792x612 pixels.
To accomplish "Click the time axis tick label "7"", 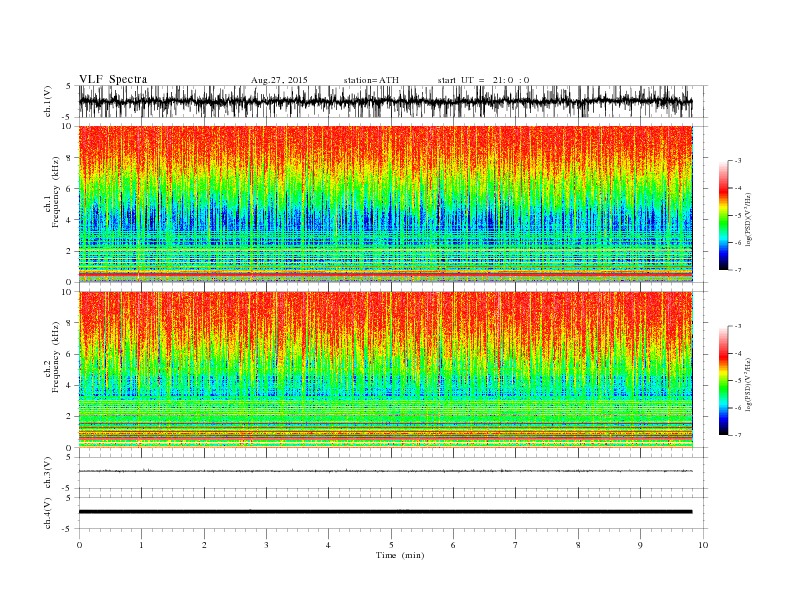I will coord(516,545).
